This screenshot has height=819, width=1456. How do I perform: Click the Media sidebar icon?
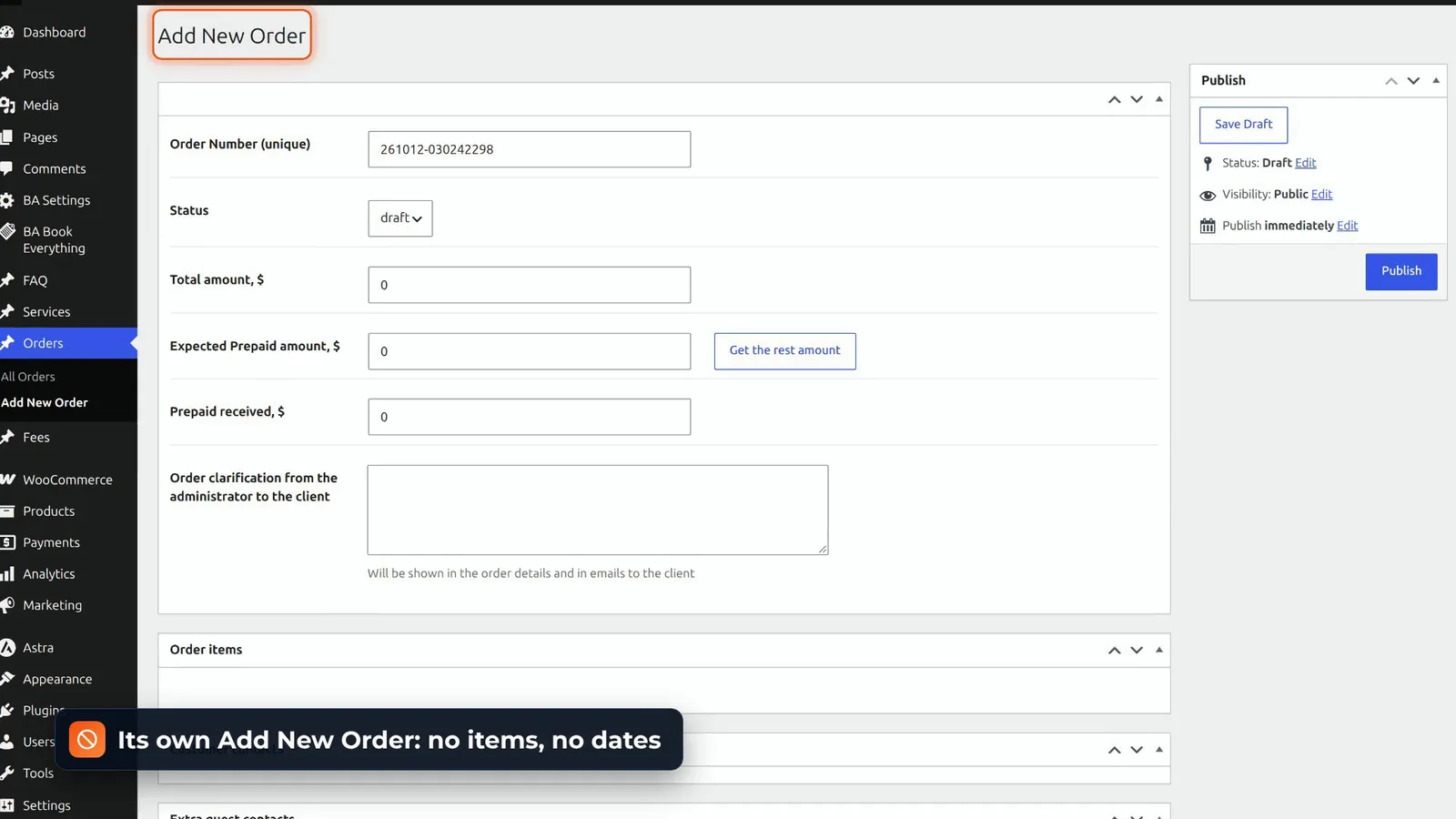[7, 106]
